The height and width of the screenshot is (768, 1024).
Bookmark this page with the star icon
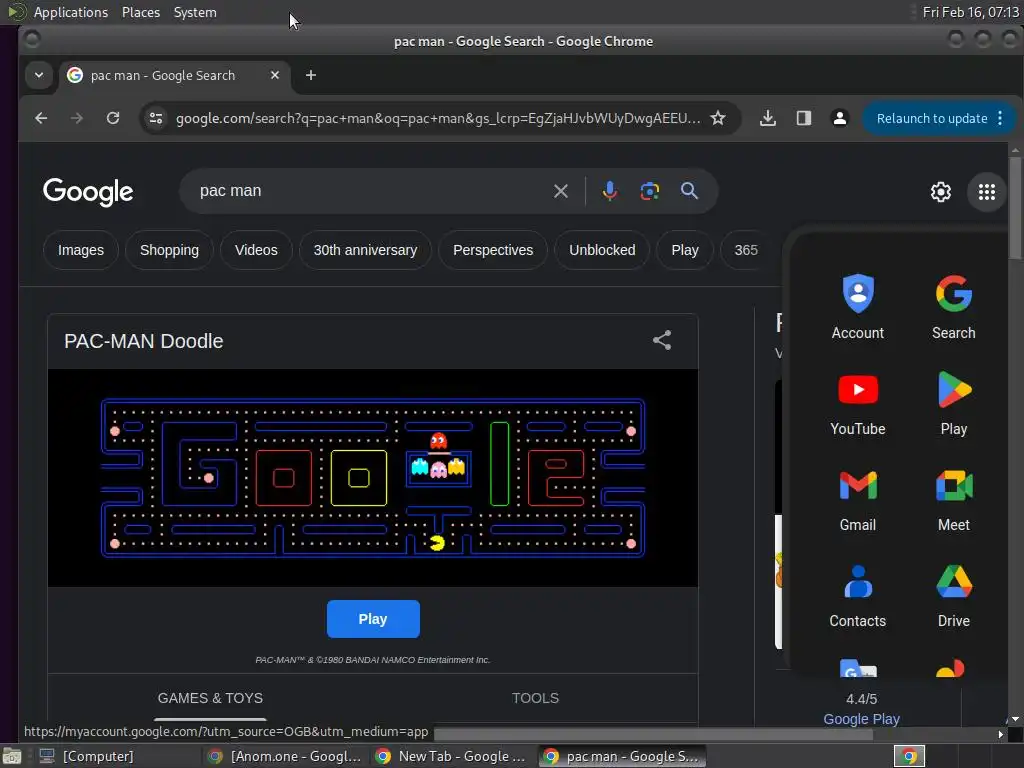[718, 118]
